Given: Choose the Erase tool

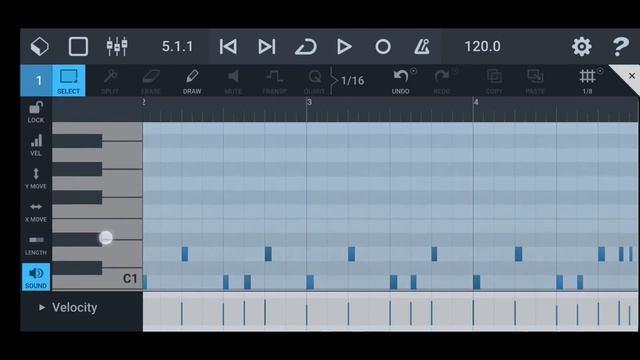Looking at the screenshot, I should (x=151, y=82).
